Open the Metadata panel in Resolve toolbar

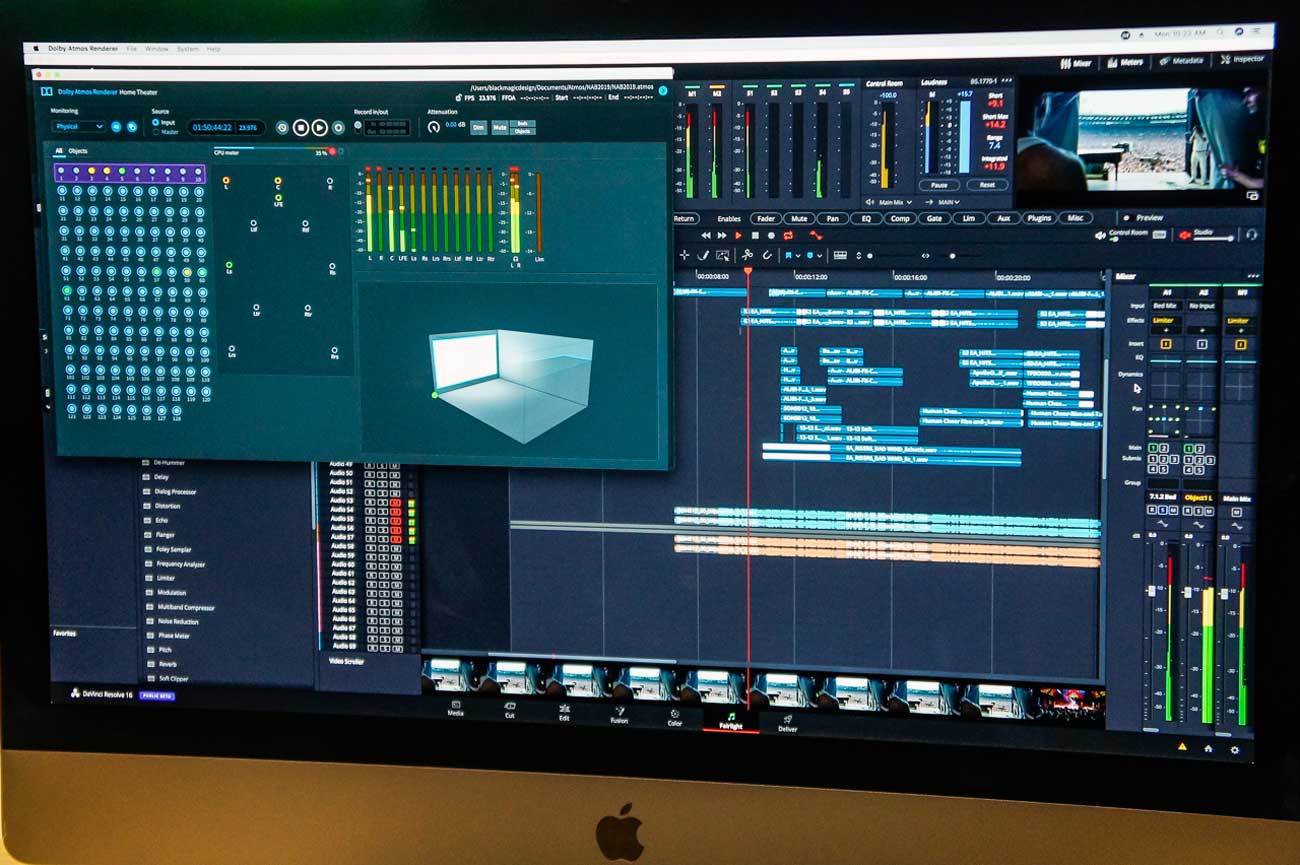(1180, 61)
